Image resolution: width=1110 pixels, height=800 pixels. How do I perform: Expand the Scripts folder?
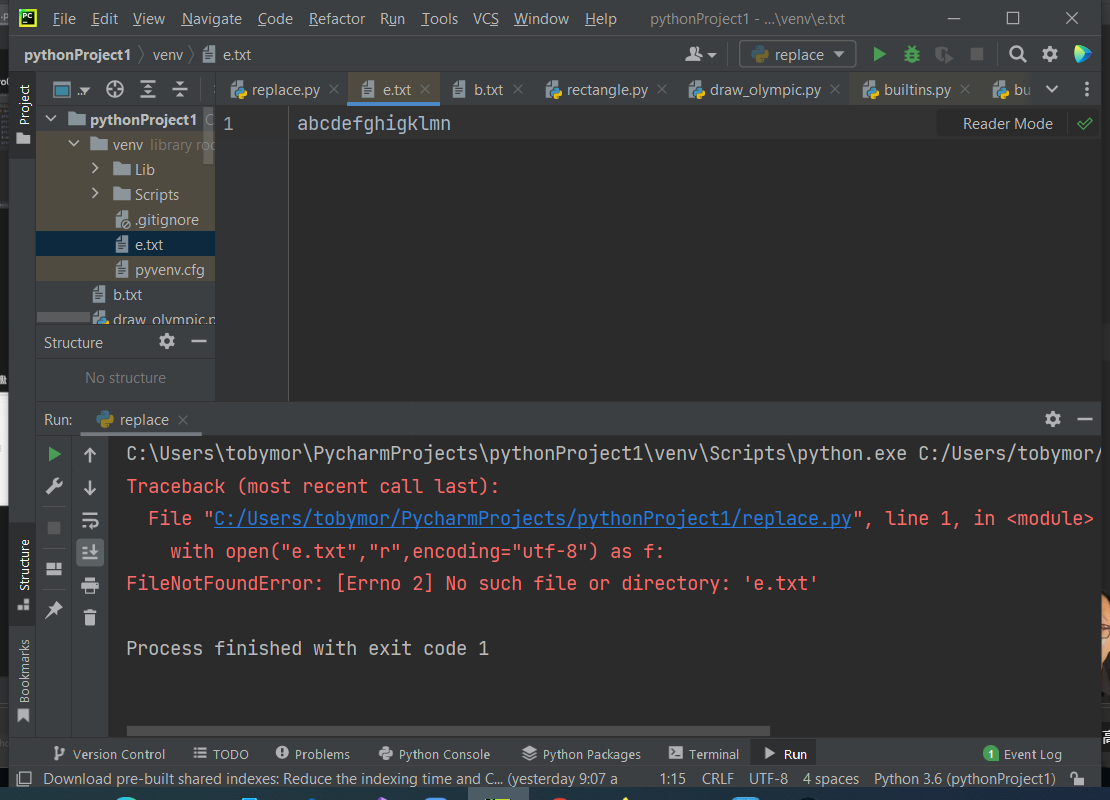[96, 193]
